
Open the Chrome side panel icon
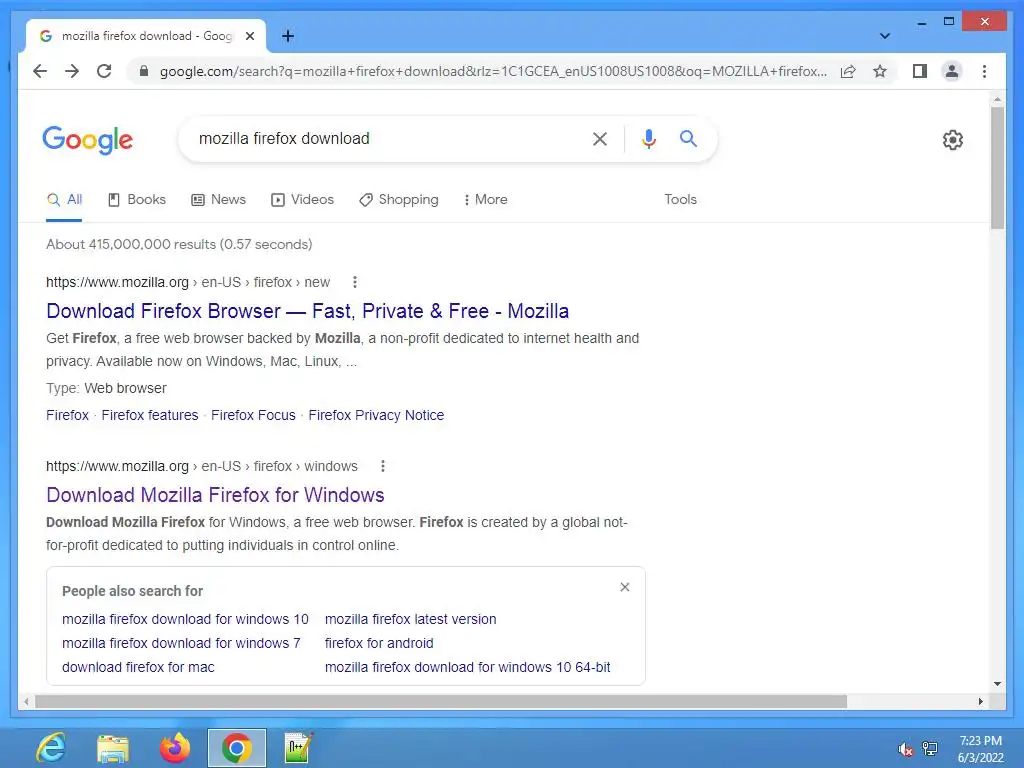tap(920, 71)
